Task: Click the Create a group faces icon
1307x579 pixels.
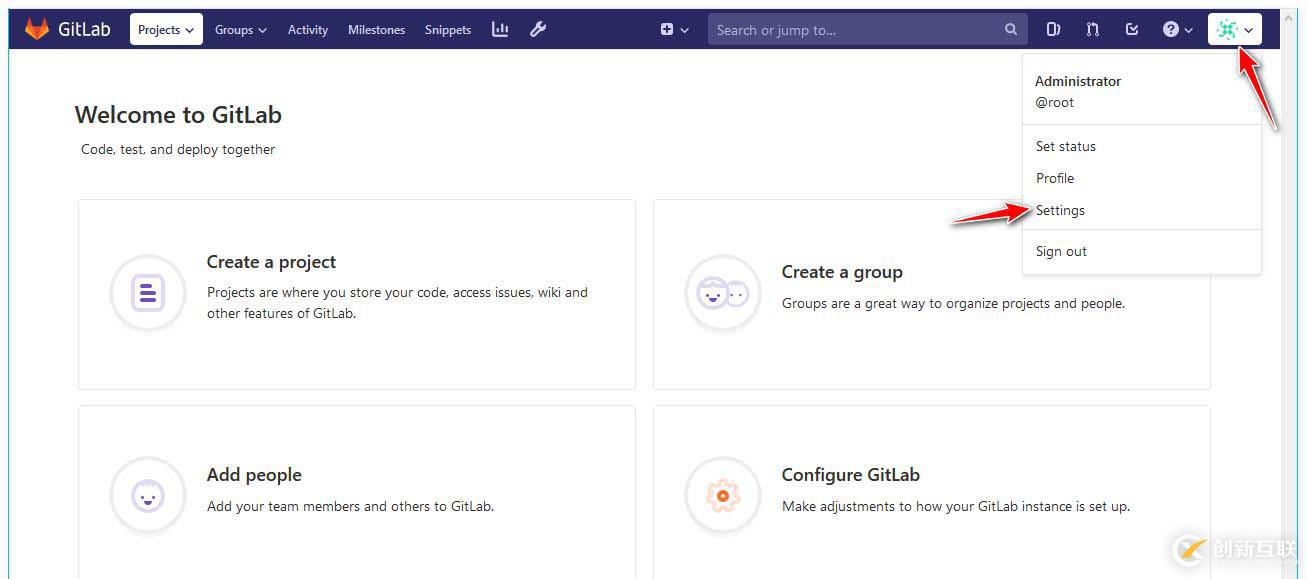Action: (722, 294)
